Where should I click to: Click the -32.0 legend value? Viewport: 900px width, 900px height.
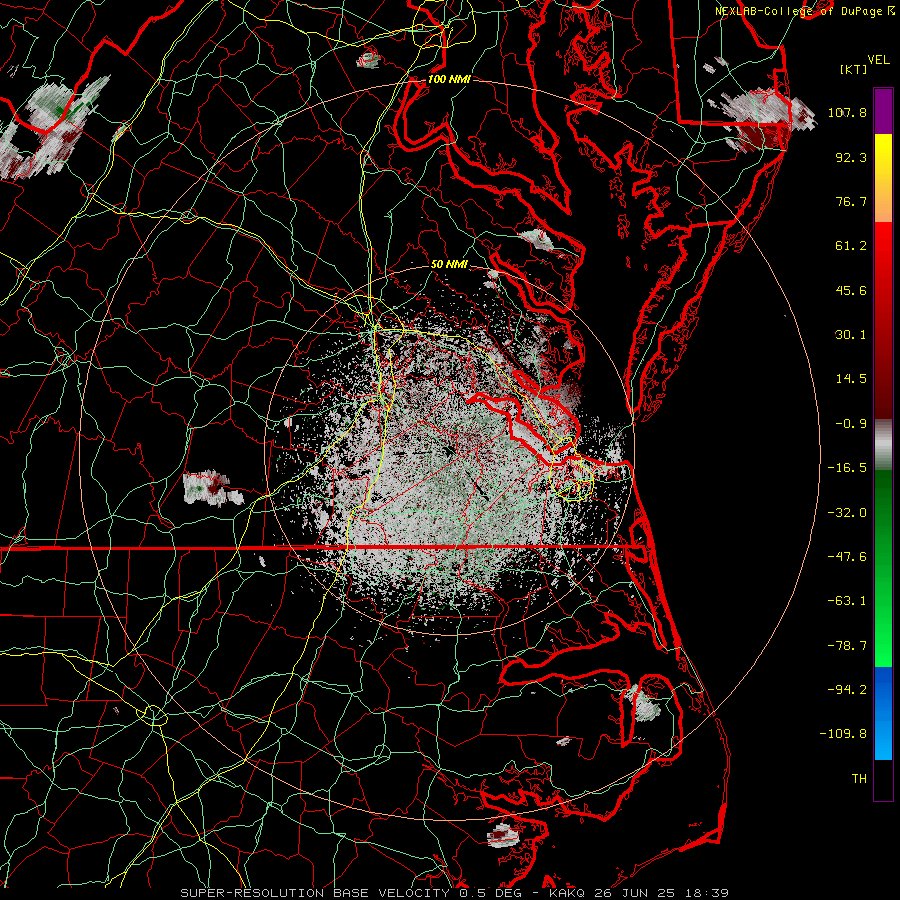(847, 513)
